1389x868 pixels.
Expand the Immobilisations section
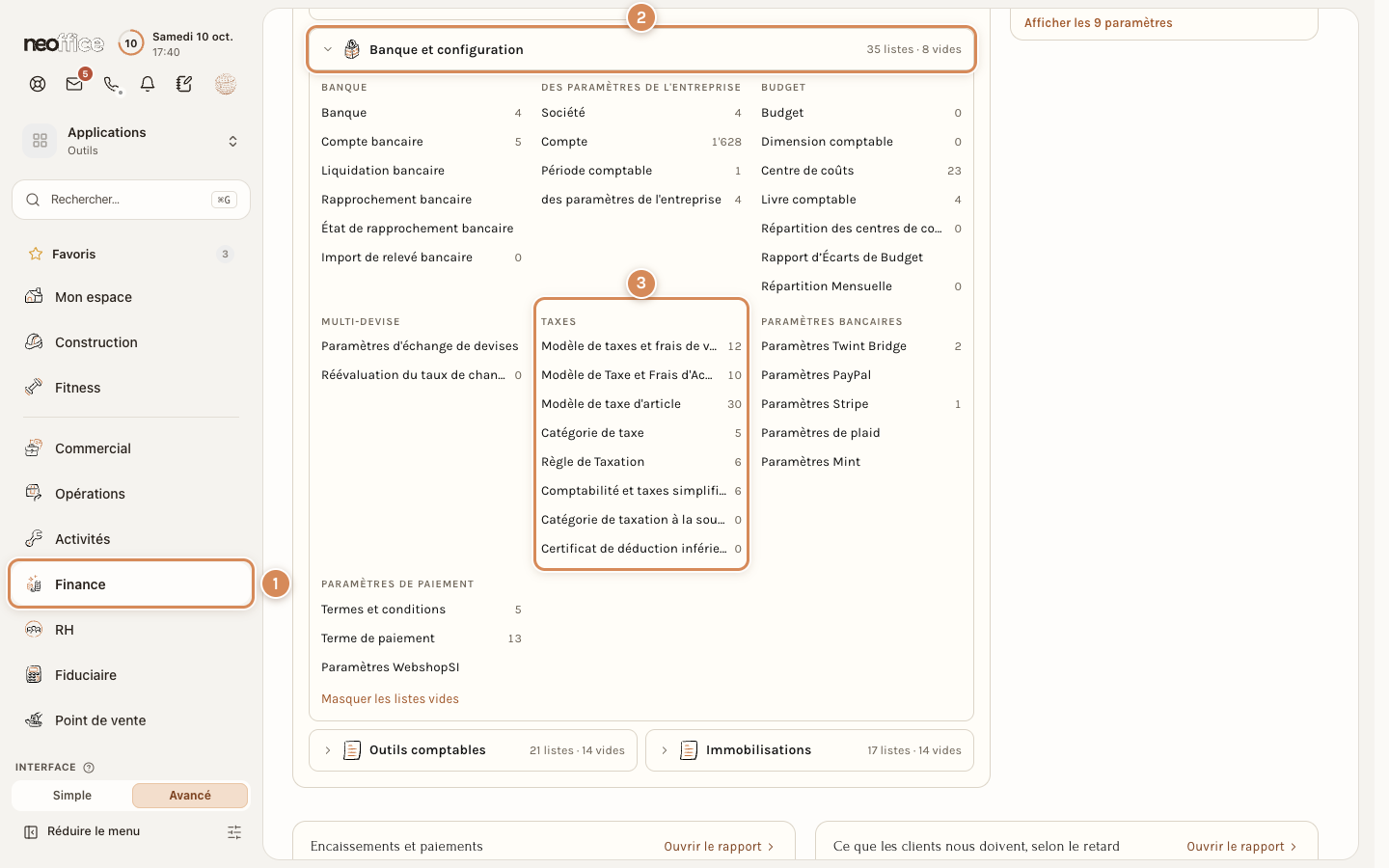click(809, 750)
